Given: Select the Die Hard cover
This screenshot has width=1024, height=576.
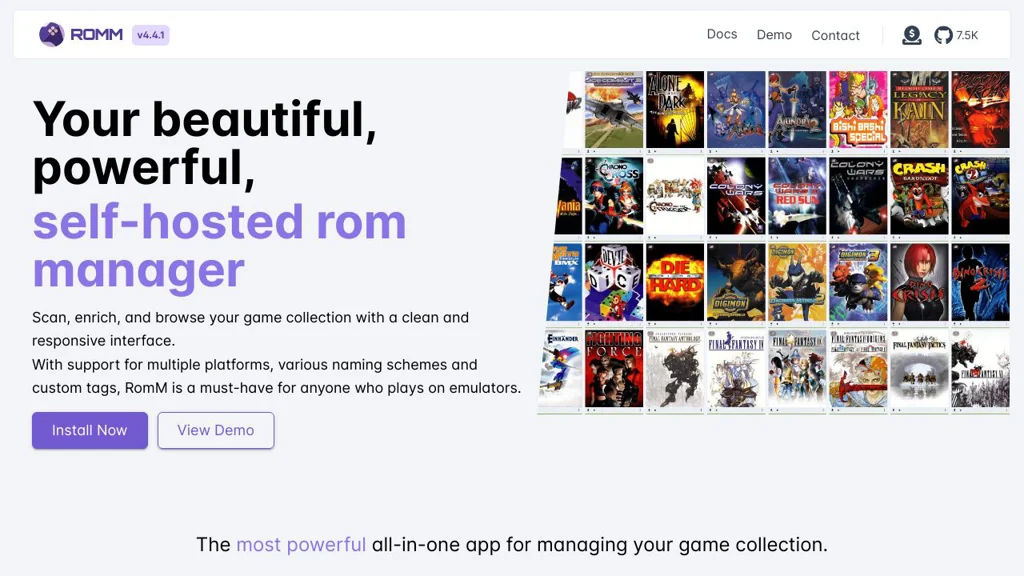Looking at the screenshot, I should click(675, 282).
